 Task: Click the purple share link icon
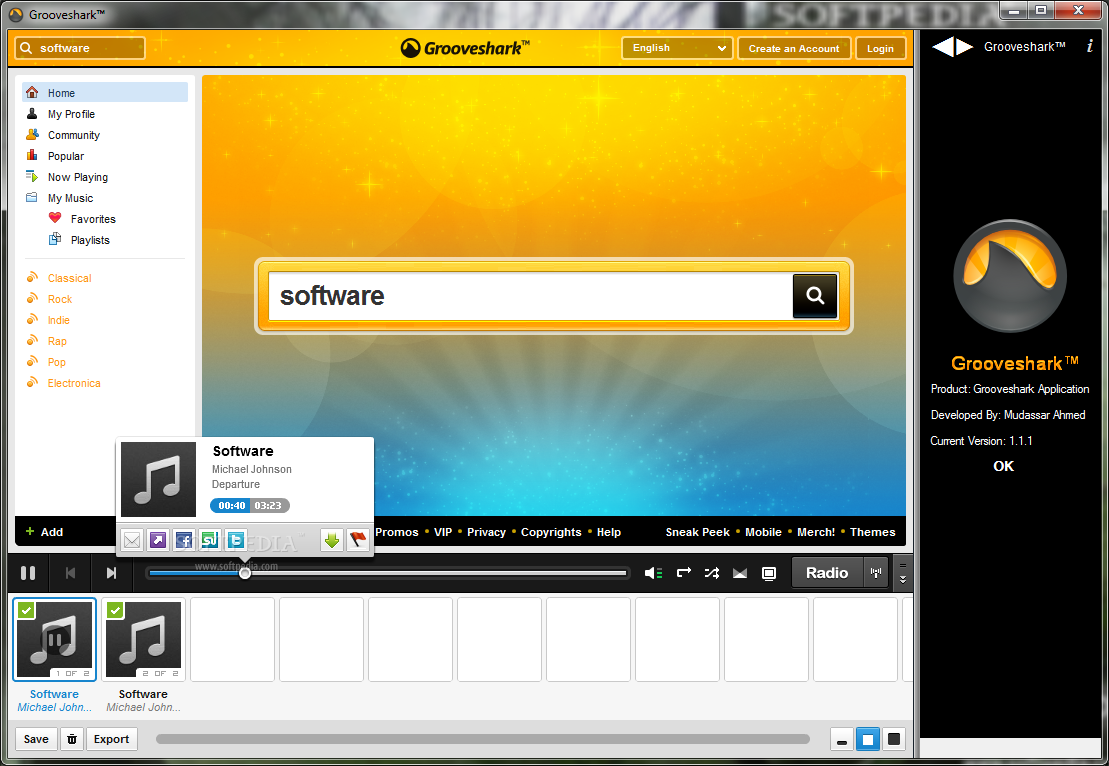(158, 541)
